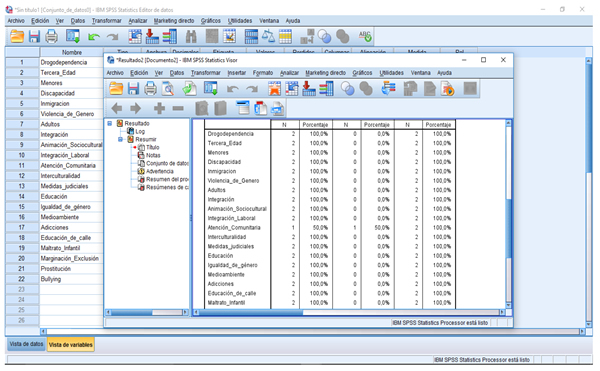Insert title icon in Visor outline toolbar
Viewport: 600px width, 371px height.
coord(261,108)
